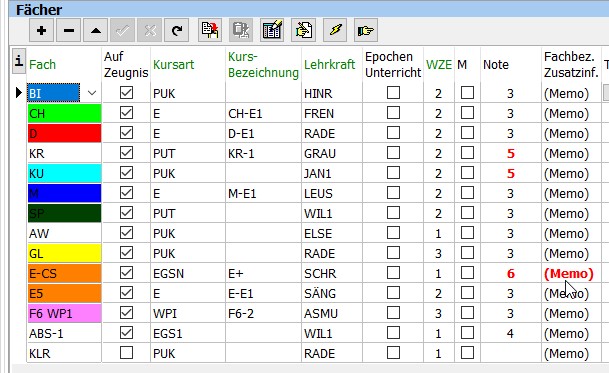Screen dimensions: 609x373
Task: Toggle Epochen Unterricht checkbox for KR
Action: [393, 153]
